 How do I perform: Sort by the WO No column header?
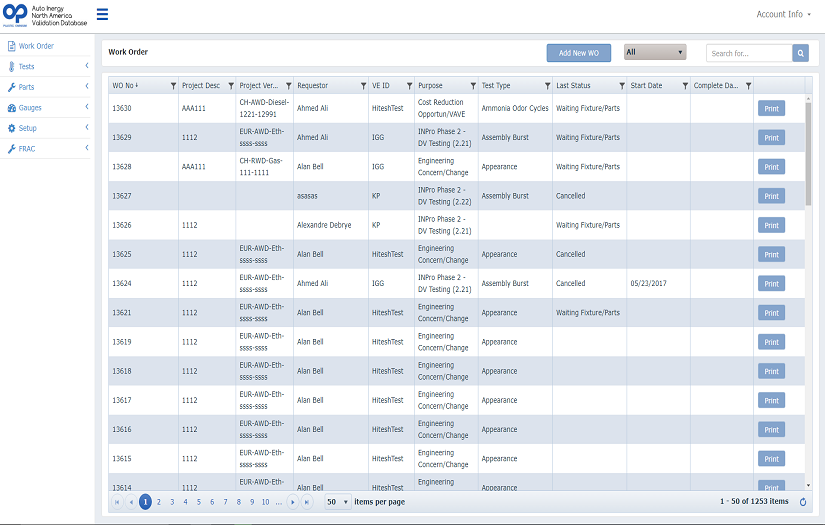tap(125, 86)
